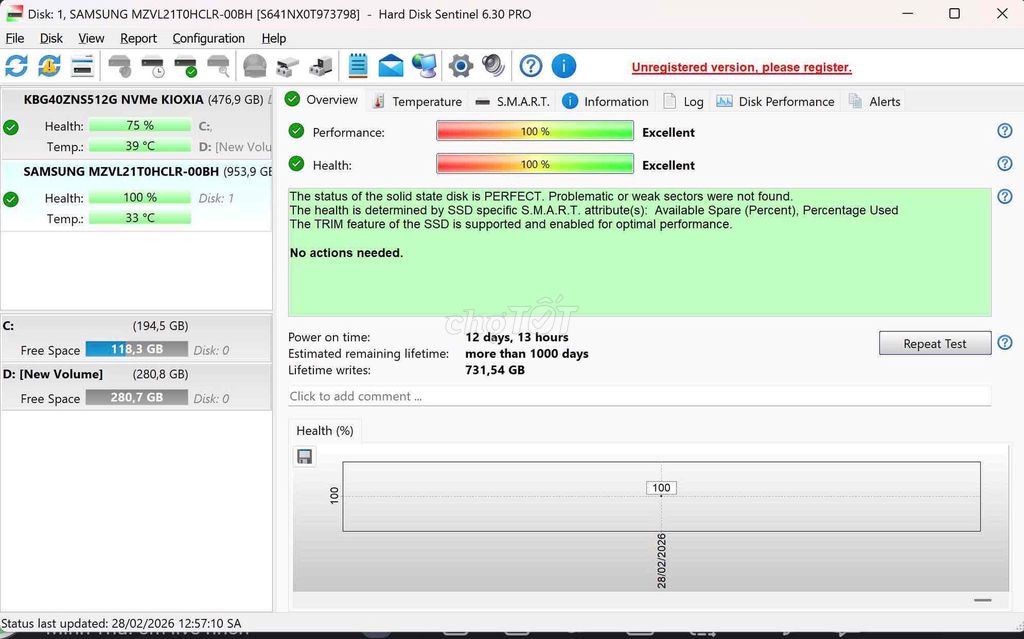Viewport: 1024px width, 639px height.
Task: Click the help icon beside Performance row
Action: point(1005,131)
